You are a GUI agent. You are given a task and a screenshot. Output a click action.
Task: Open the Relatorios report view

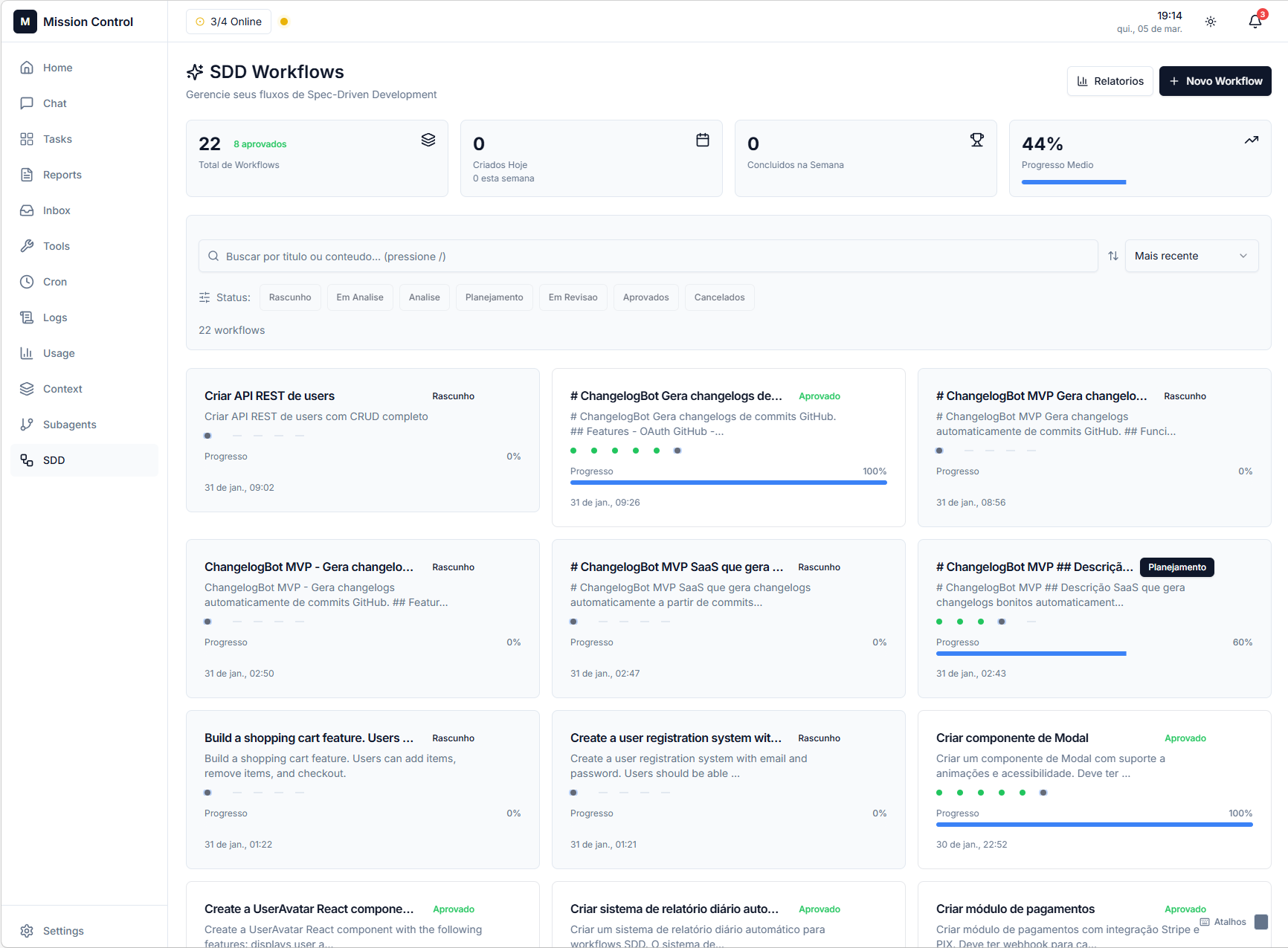[1110, 81]
